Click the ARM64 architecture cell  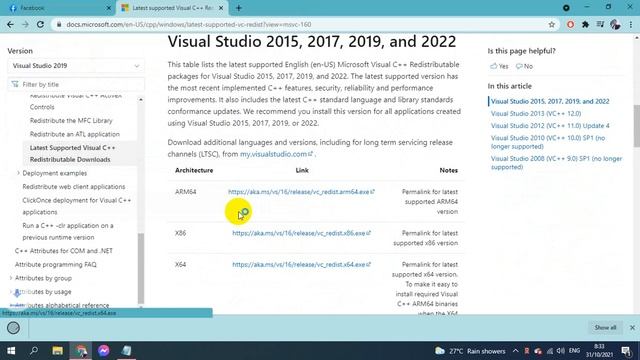tap(186, 191)
